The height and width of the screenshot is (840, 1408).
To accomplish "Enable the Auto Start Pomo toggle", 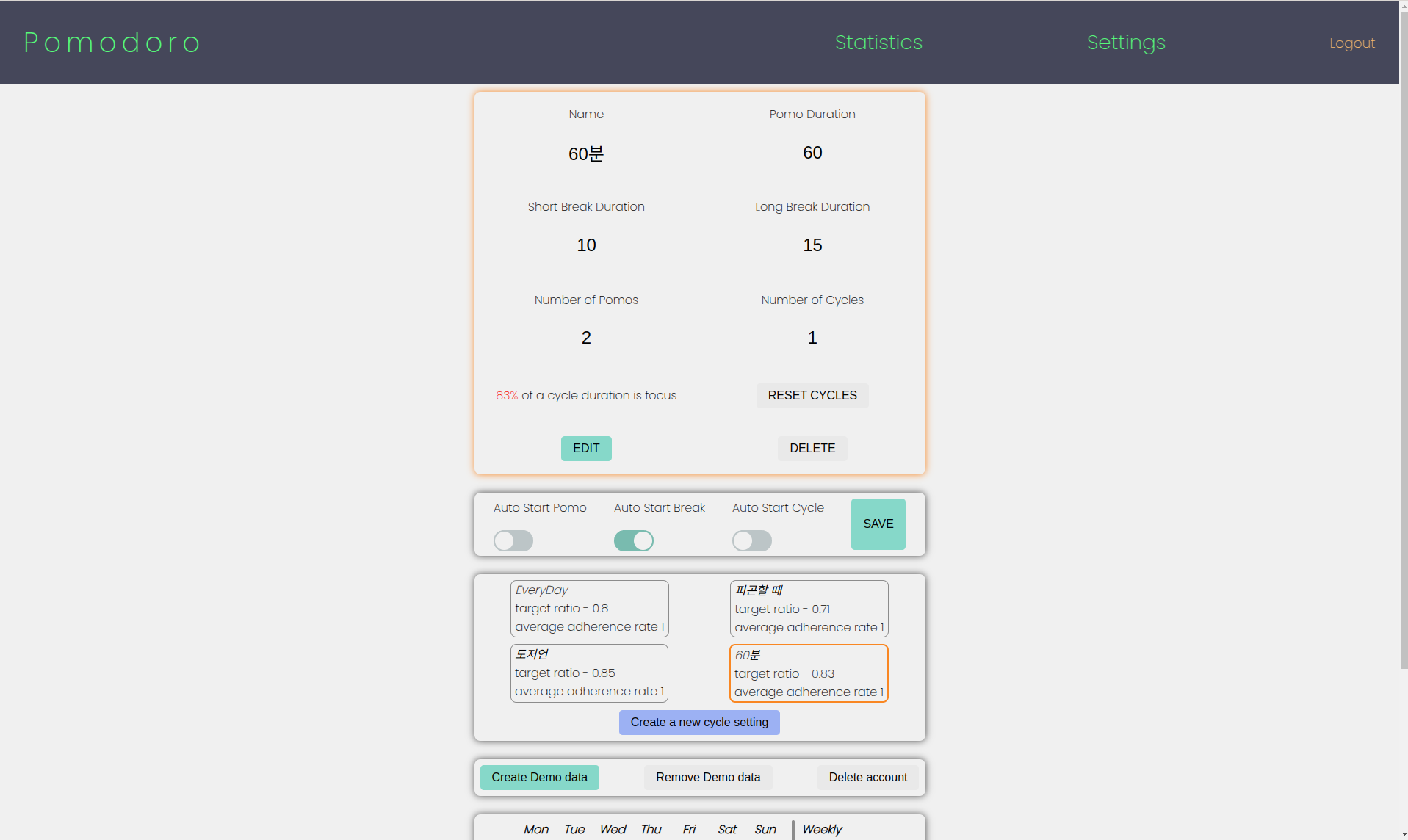I will click(x=513, y=540).
